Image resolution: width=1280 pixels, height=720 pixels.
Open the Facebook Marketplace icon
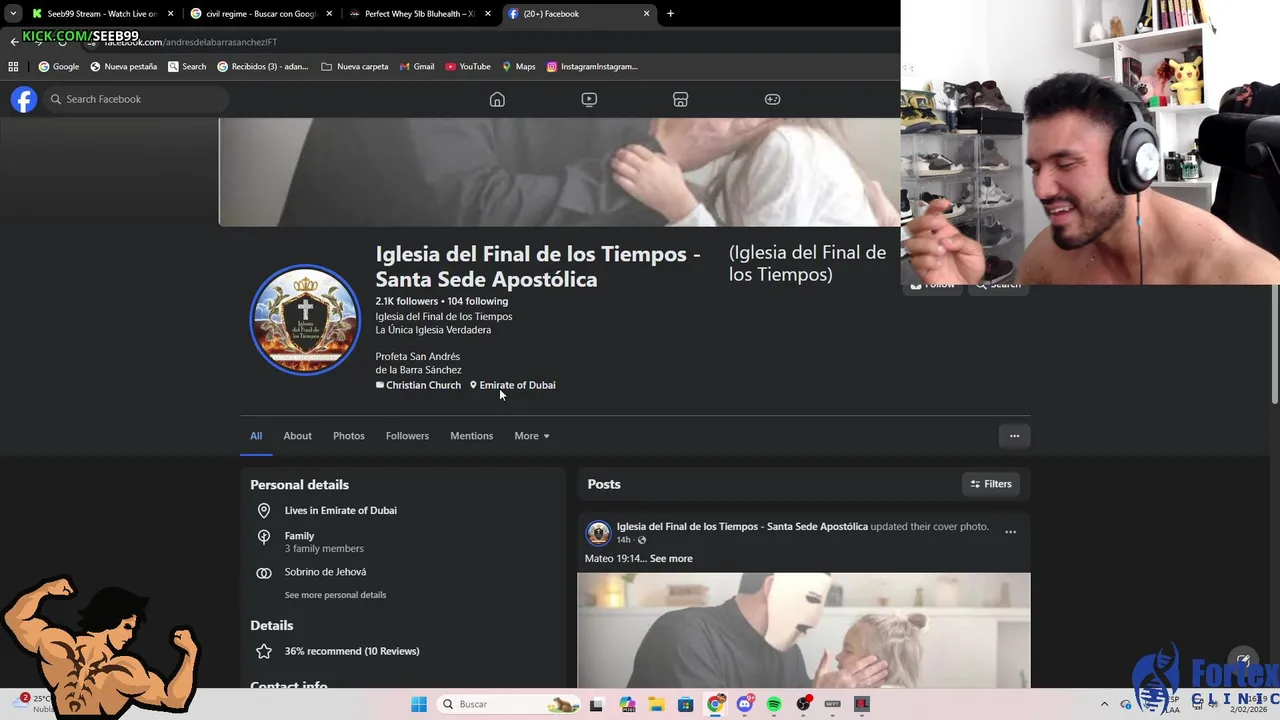tap(680, 99)
